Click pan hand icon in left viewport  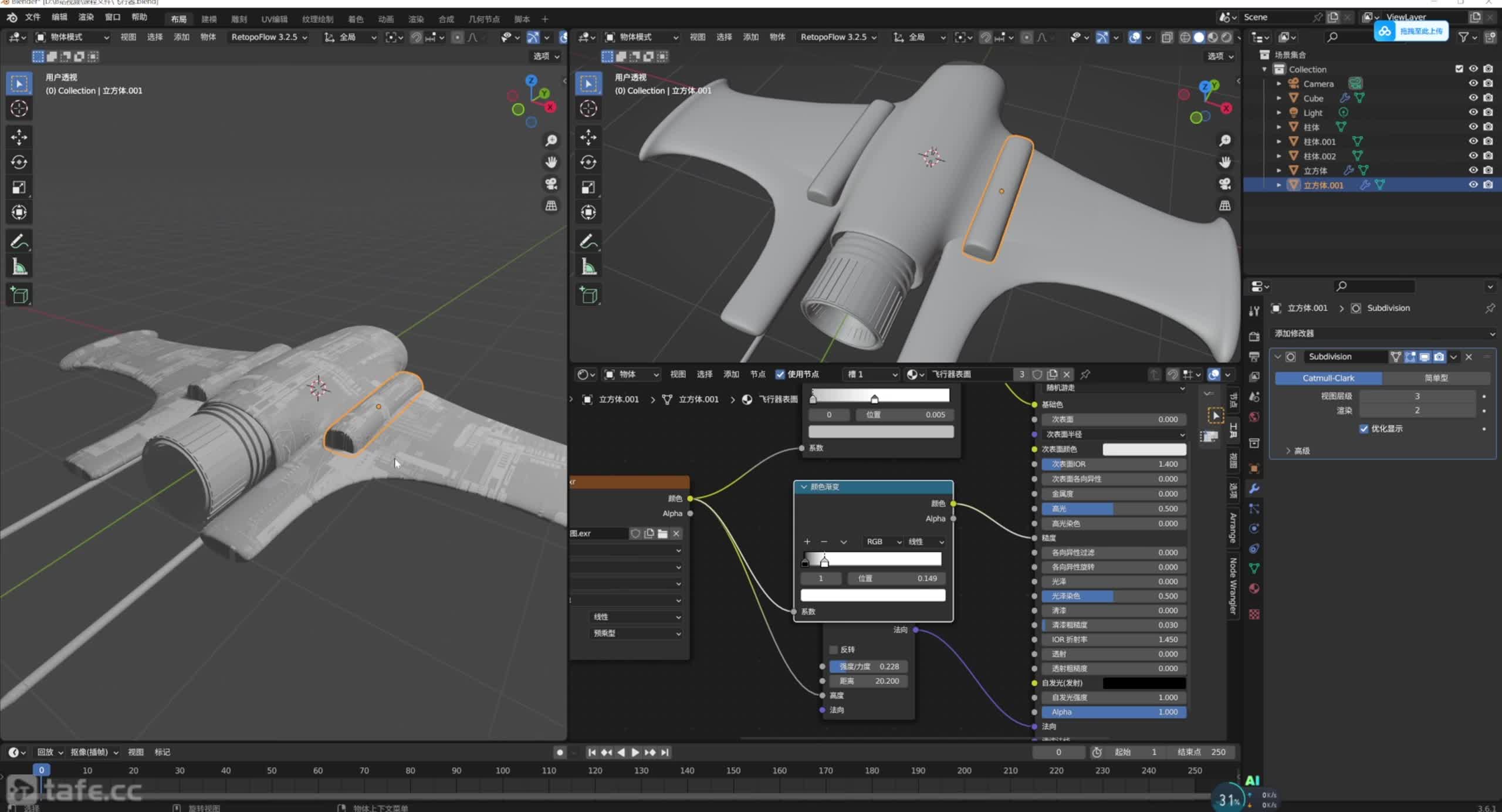551,162
